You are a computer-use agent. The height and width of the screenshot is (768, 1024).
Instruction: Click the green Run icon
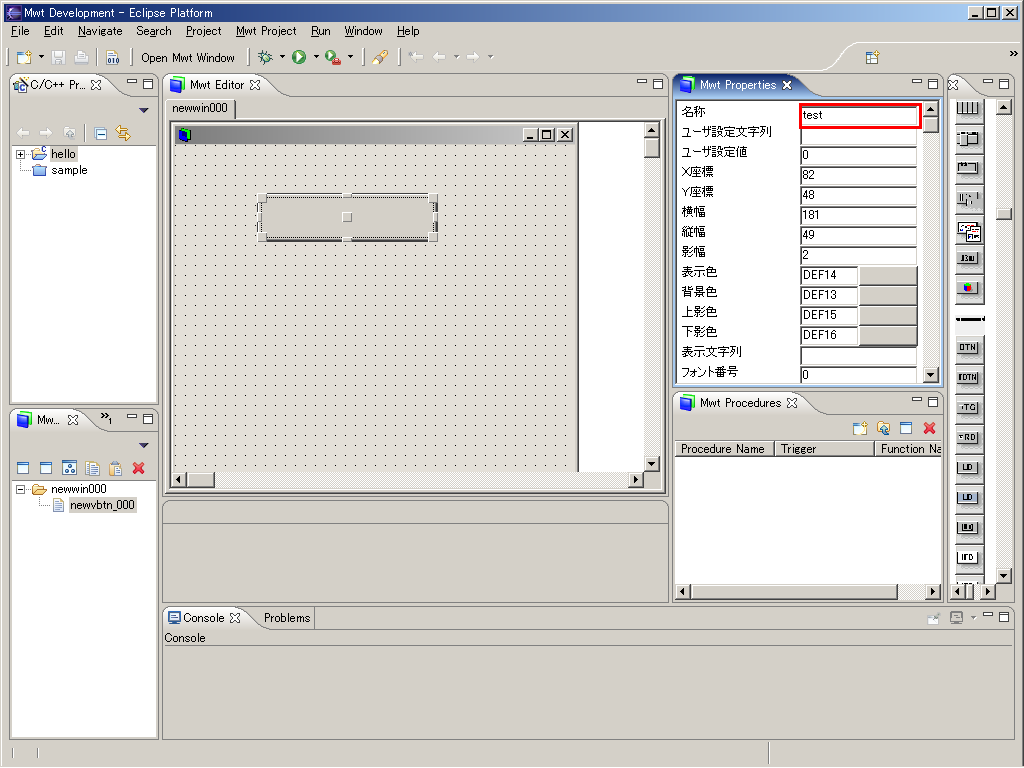point(299,57)
